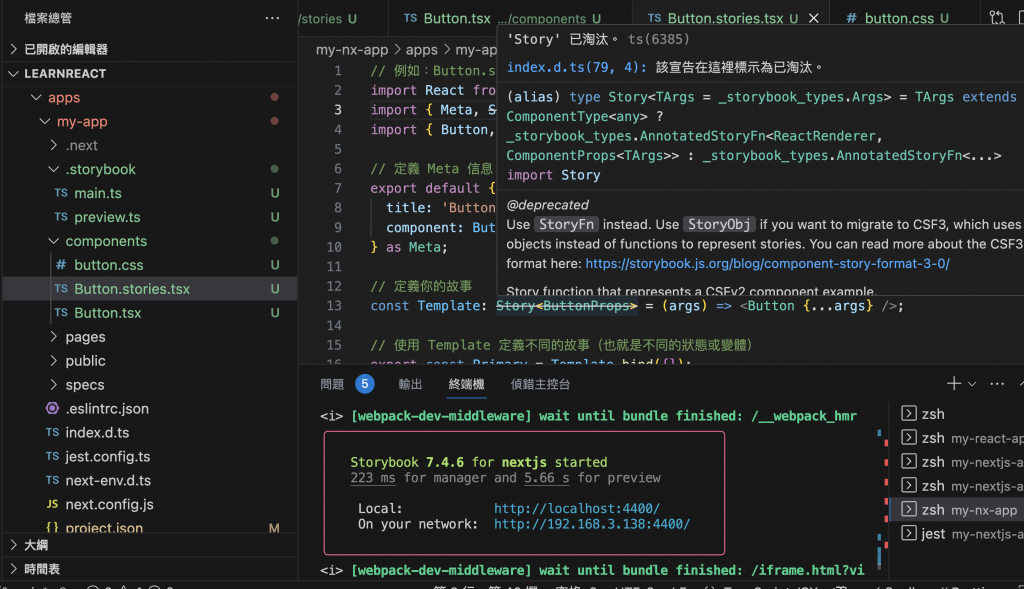
Task: Open explorer more actions ellipsis menu
Action: (x=272, y=18)
